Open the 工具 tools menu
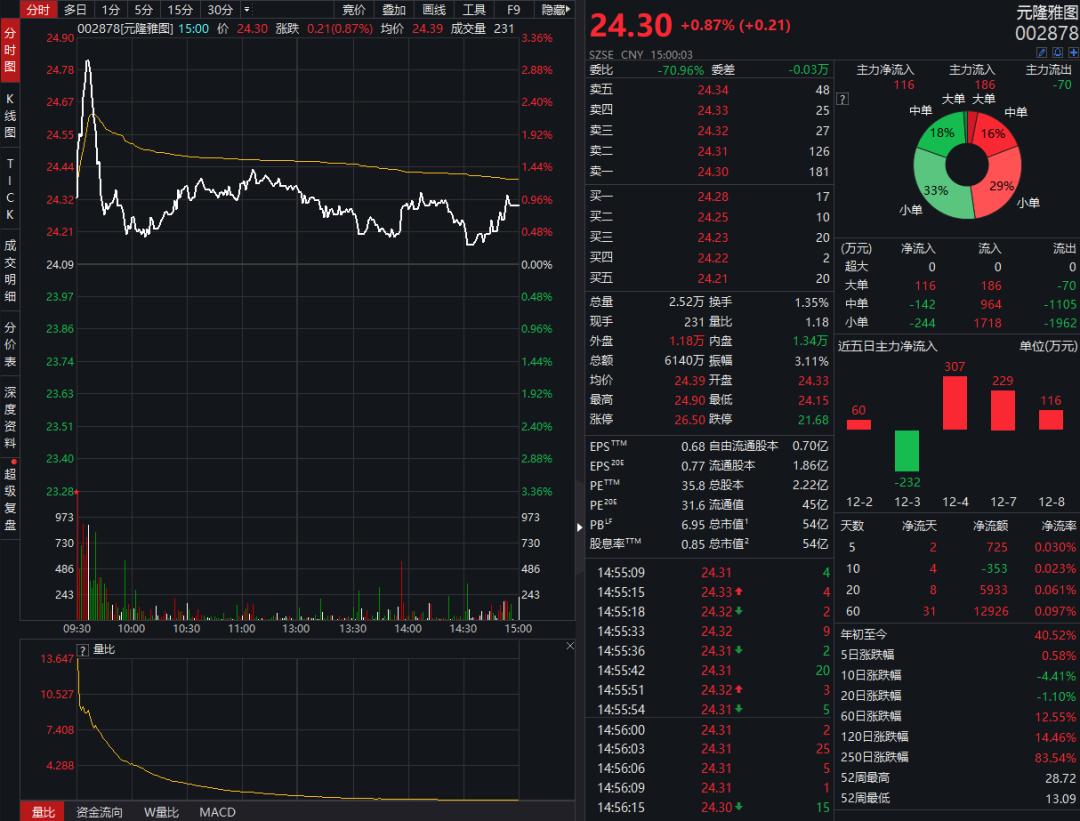1080x821 pixels. pos(474,10)
